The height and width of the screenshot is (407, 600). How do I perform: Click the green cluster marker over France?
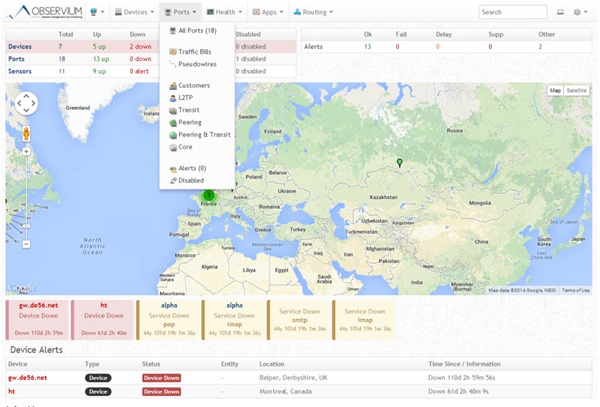(209, 195)
